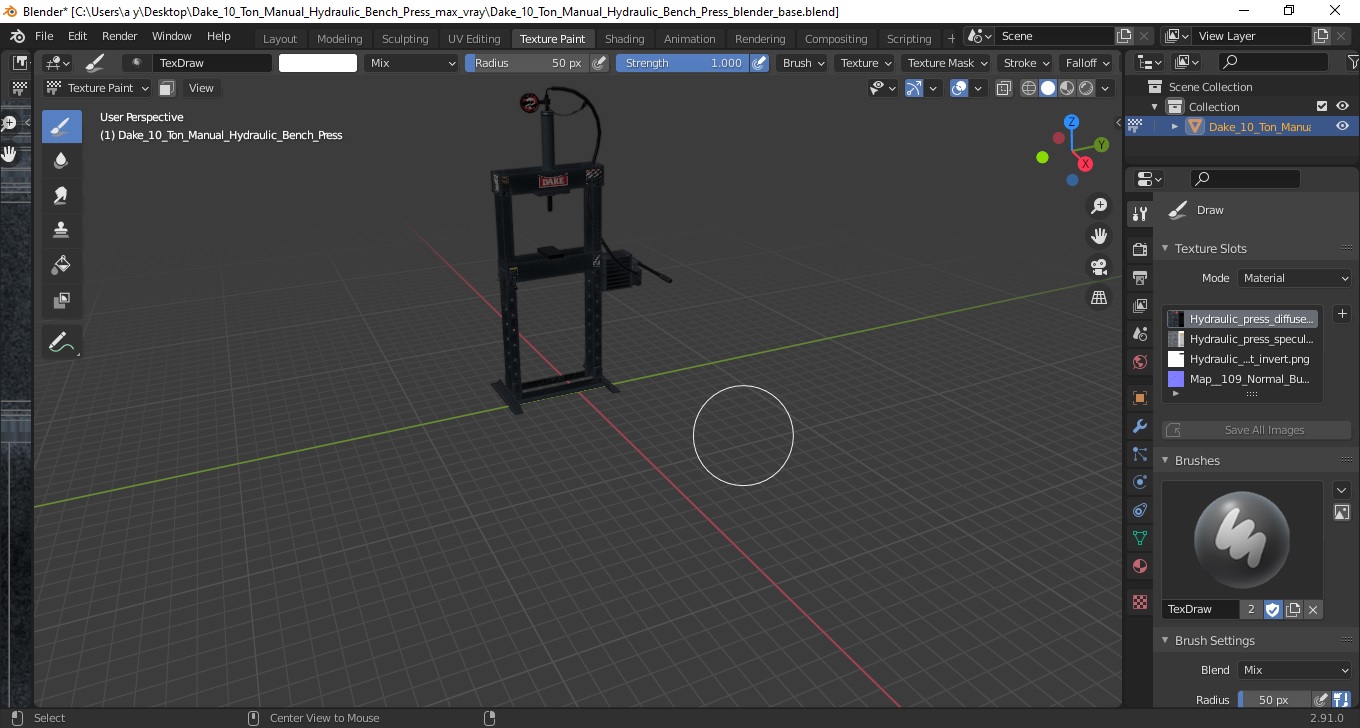Toggle fake user shield for TexDraw brush

pos(1273,609)
